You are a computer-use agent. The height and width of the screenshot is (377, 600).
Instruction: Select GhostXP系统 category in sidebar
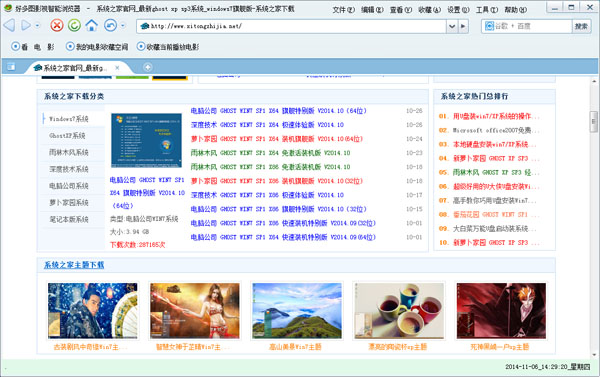[67, 135]
